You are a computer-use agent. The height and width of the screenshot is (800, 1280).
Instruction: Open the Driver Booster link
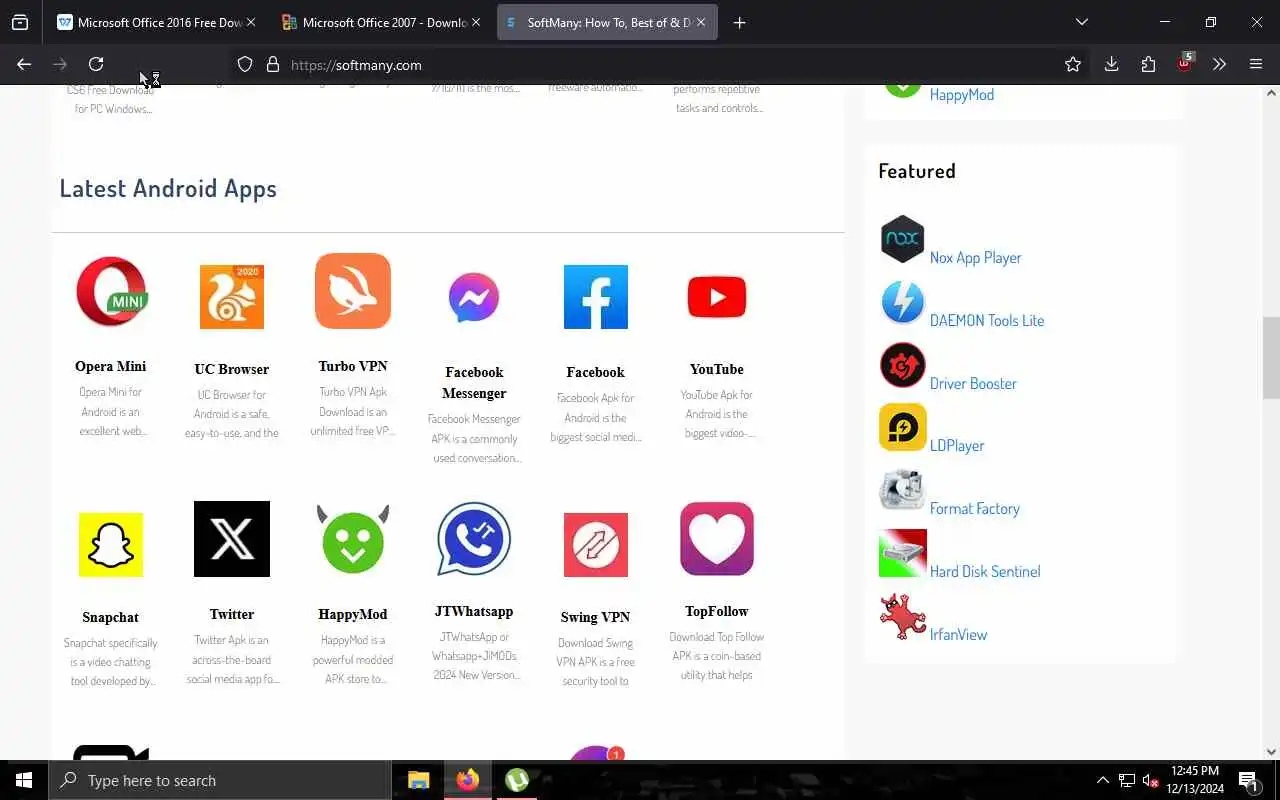pyautogui.click(x=973, y=383)
